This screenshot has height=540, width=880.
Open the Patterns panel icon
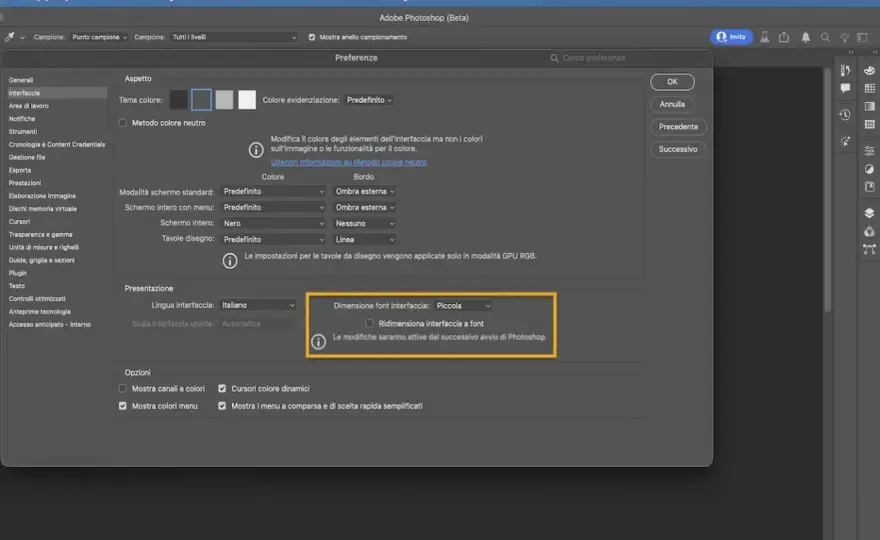click(869, 124)
